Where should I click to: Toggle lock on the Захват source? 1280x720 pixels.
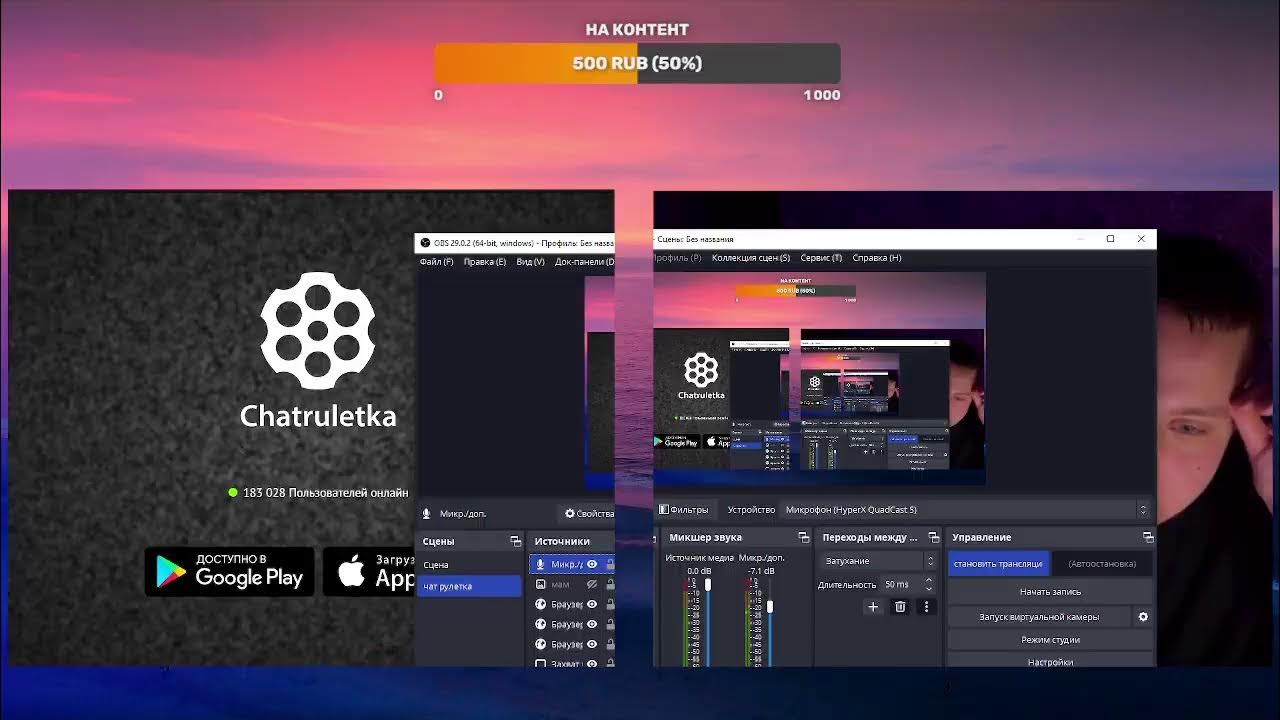tap(609, 663)
